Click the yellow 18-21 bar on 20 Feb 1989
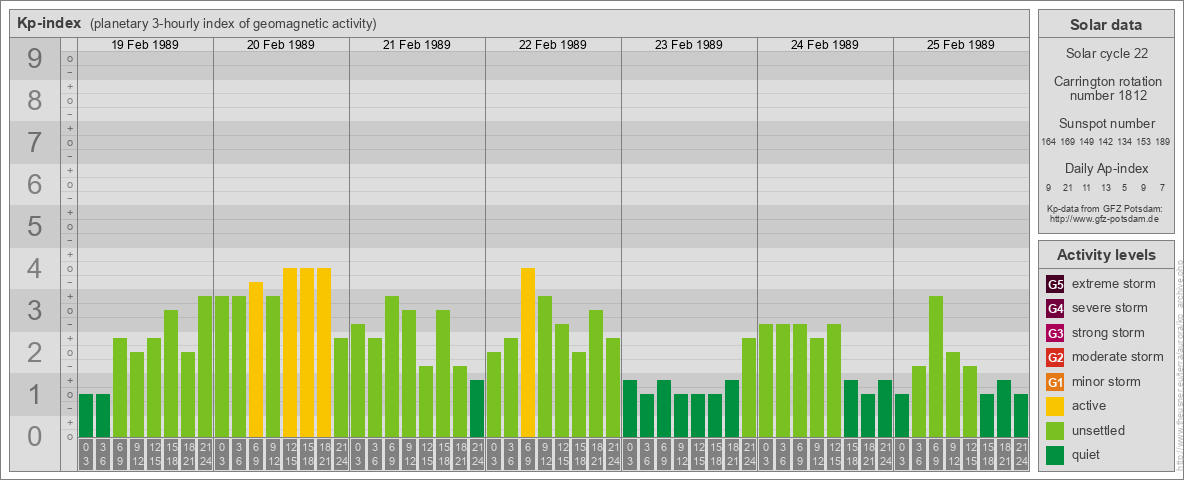Viewport: 1184px width, 480px height. click(324, 352)
